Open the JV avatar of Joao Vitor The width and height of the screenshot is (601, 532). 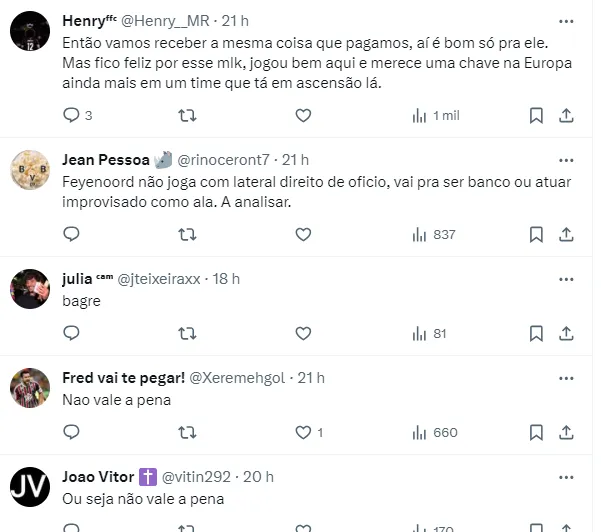point(30,487)
